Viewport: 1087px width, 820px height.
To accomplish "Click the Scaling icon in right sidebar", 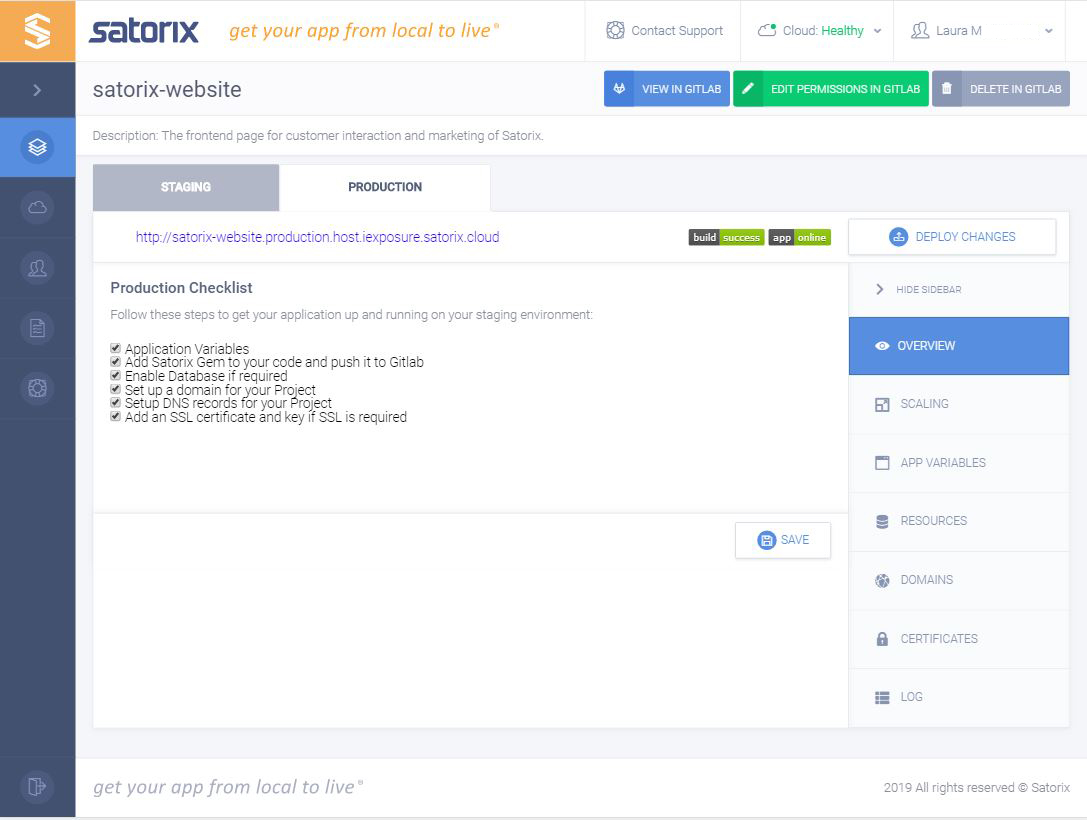I will point(882,404).
